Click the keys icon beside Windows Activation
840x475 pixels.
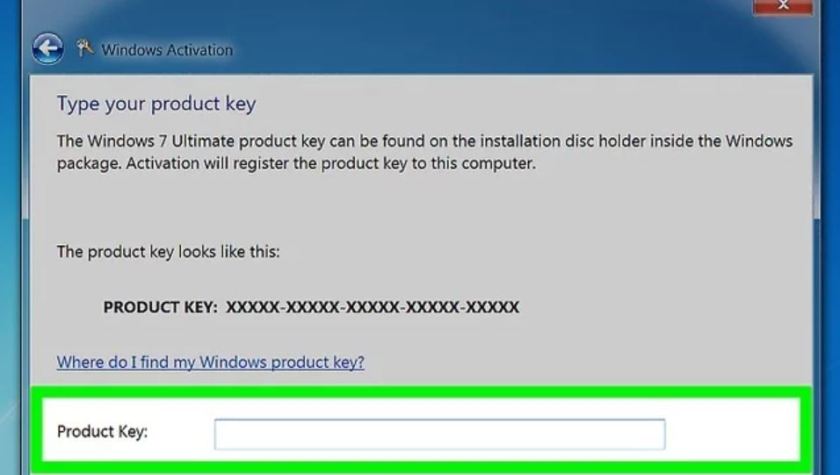85,48
